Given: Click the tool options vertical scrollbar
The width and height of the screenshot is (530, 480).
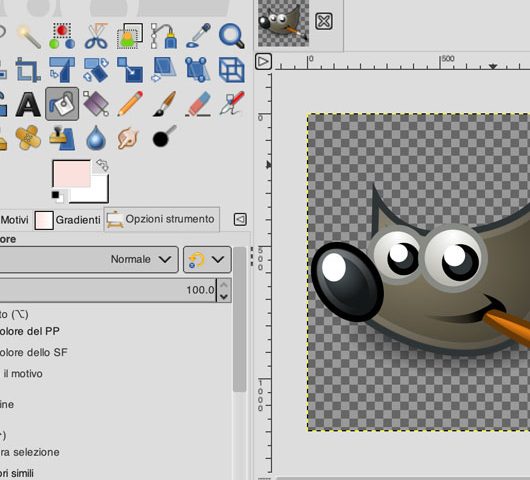Looking at the screenshot, I should (240, 319).
